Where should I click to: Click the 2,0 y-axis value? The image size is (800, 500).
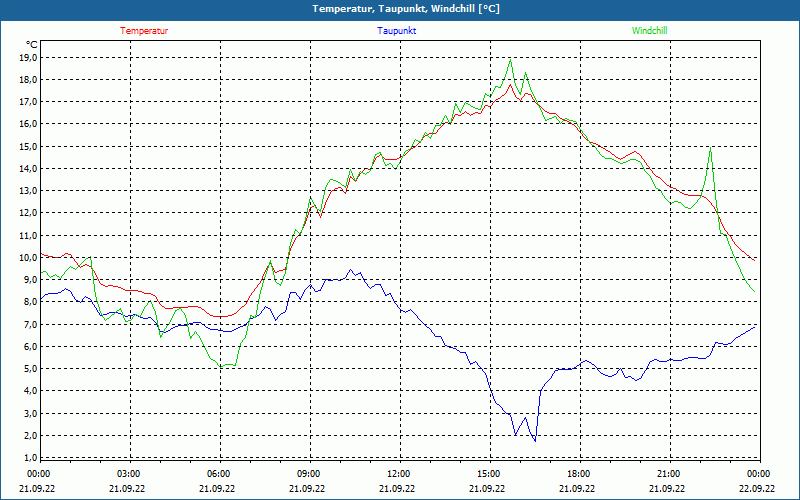30,435
